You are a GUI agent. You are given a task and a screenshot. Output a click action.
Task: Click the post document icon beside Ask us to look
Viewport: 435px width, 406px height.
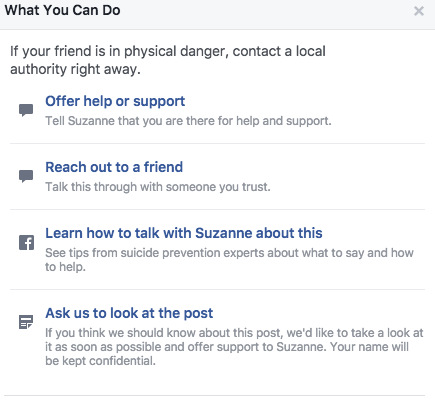(x=26, y=322)
